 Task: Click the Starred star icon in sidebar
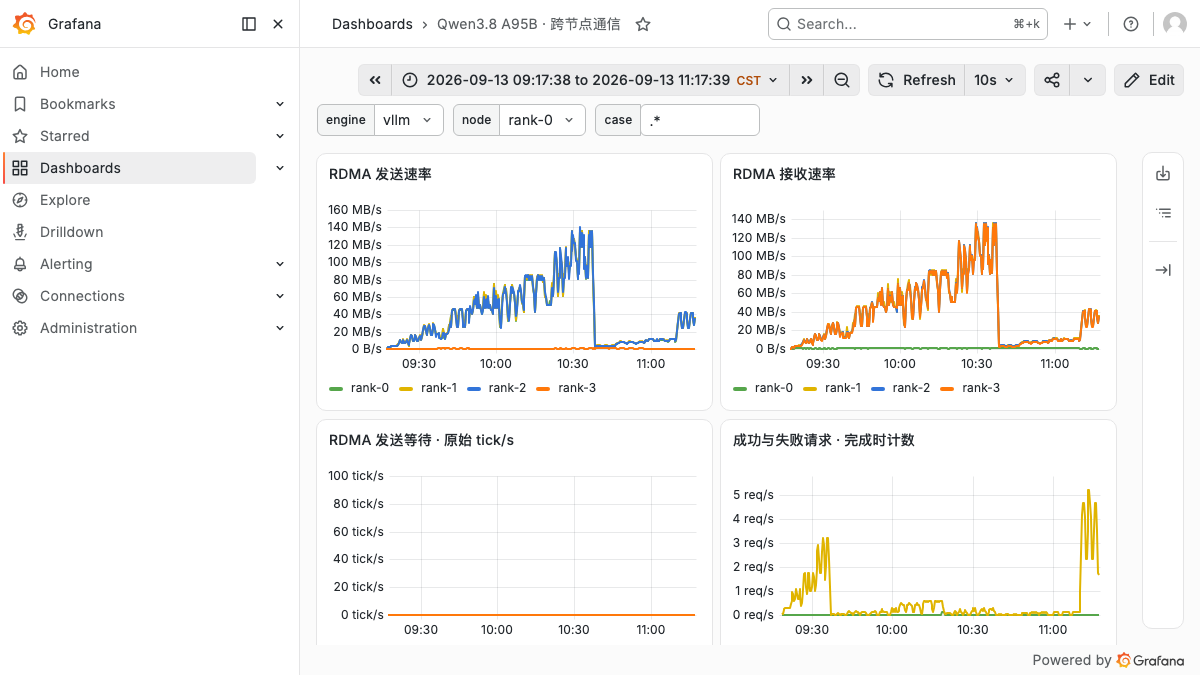point(20,136)
